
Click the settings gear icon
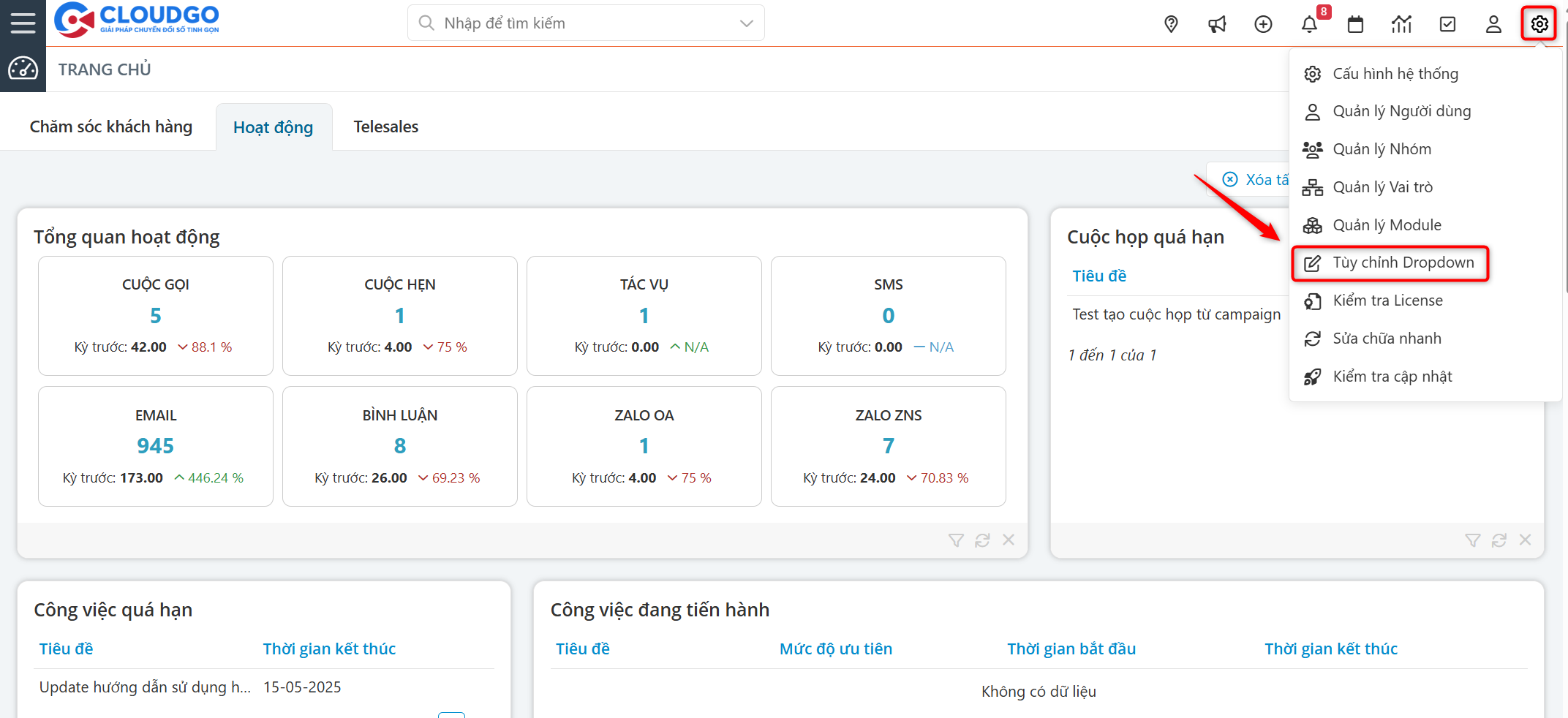(1539, 24)
